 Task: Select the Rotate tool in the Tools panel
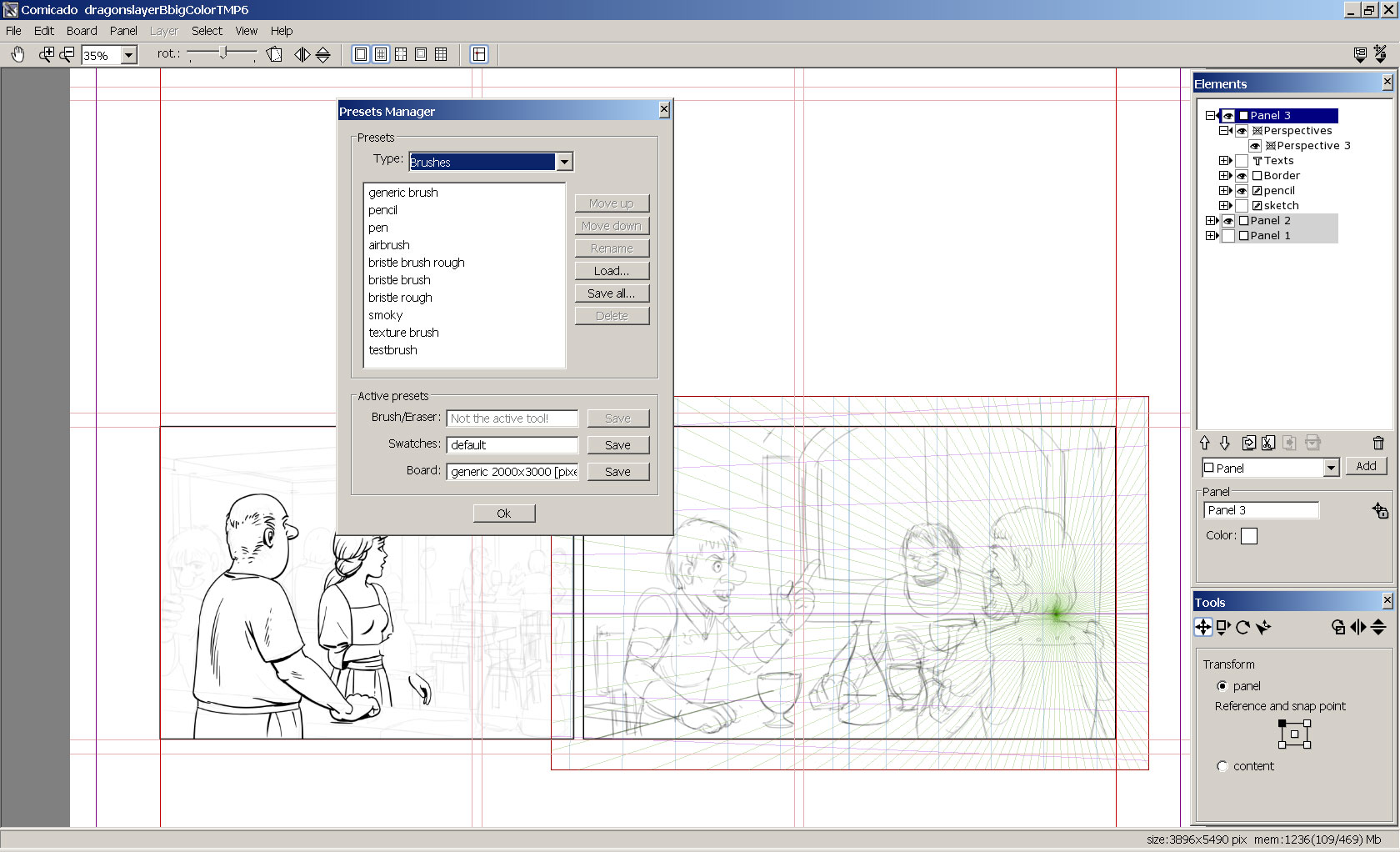coord(1242,628)
